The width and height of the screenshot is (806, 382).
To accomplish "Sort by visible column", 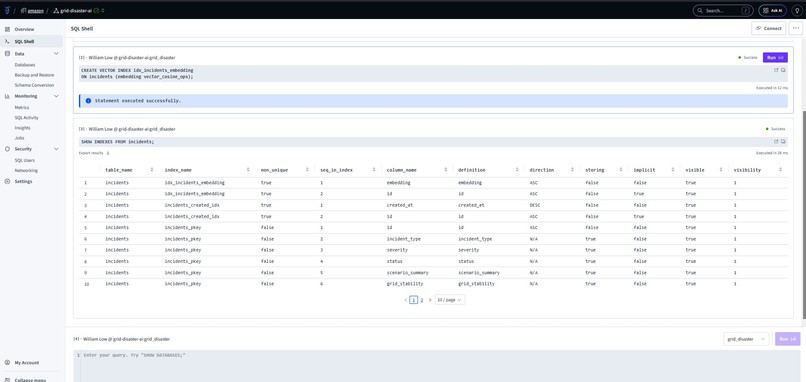I will point(722,170).
